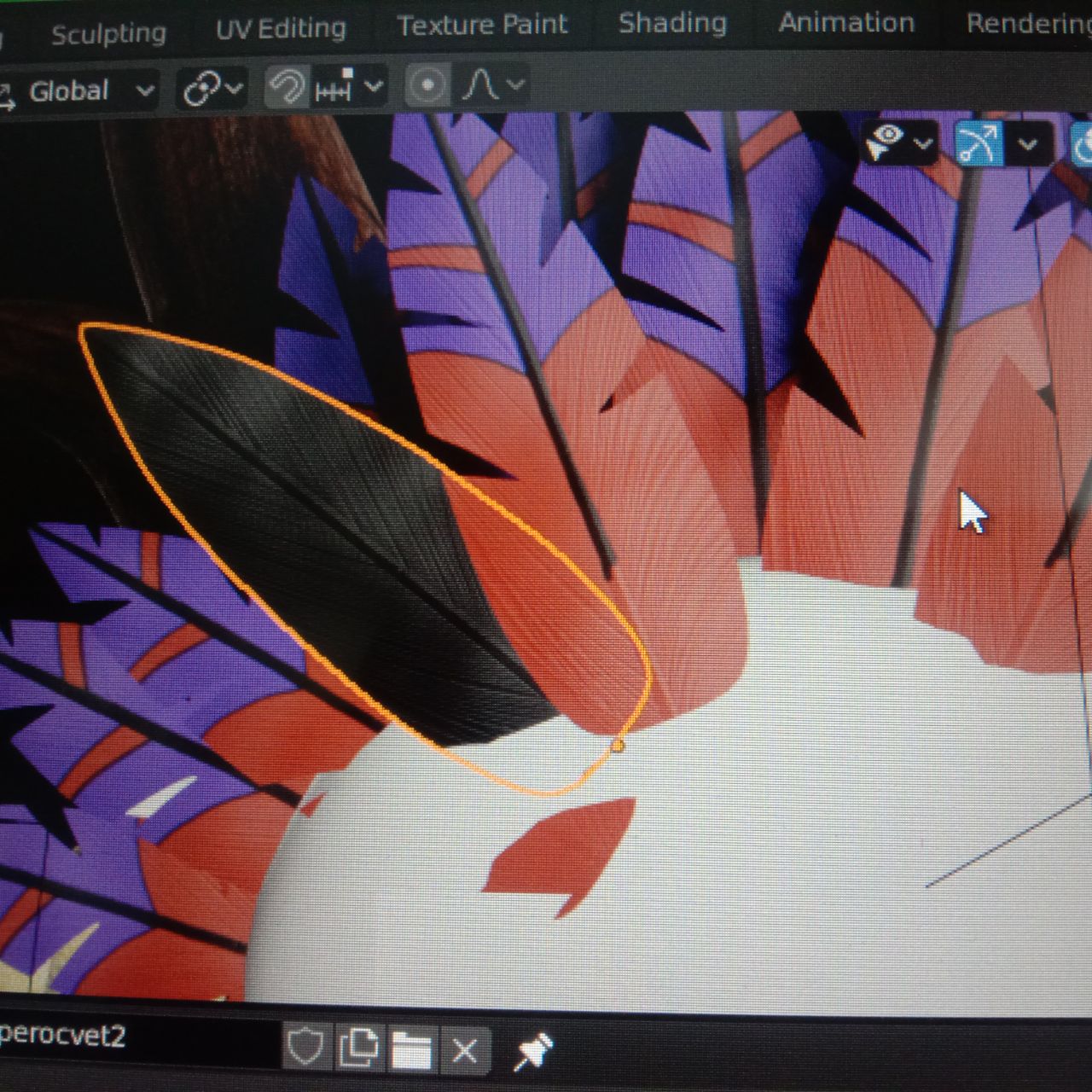The height and width of the screenshot is (1092, 1092).
Task: Toggle proportional editing
Action: click(x=427, y=86)
